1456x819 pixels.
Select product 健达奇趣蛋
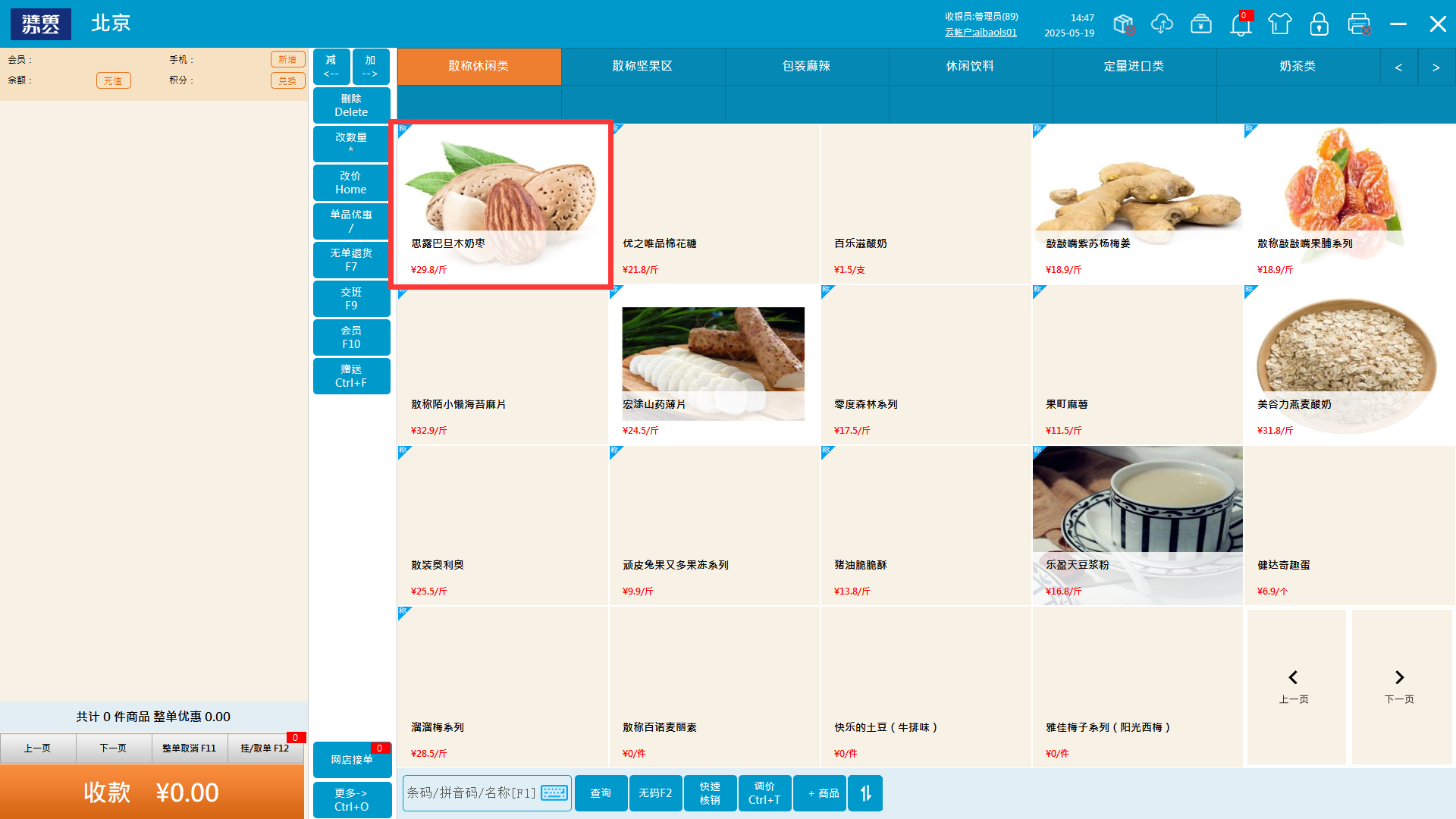(x=1350, y=526)
